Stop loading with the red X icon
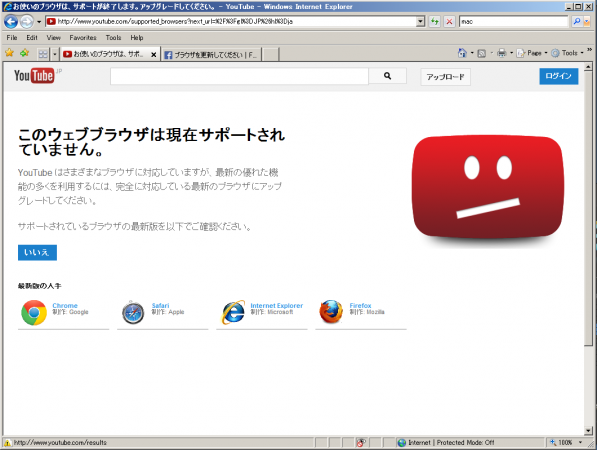The image size is (597, 450). 449,22
